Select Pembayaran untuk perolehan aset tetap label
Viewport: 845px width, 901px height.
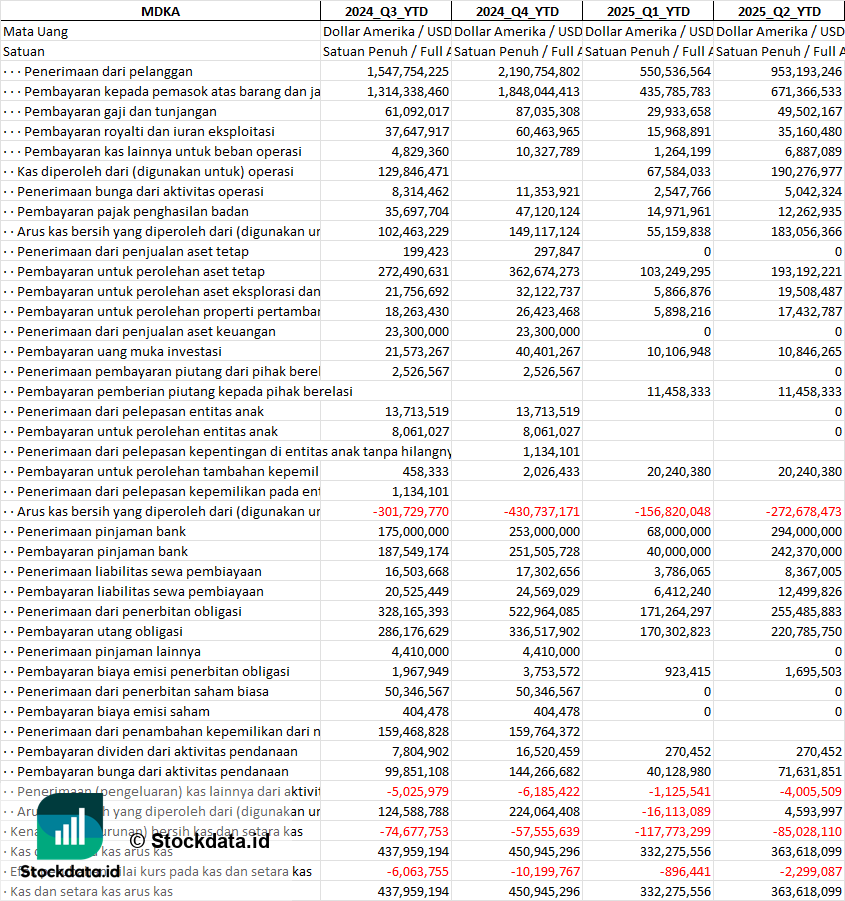pyautogui.click(x=141, y=272)
